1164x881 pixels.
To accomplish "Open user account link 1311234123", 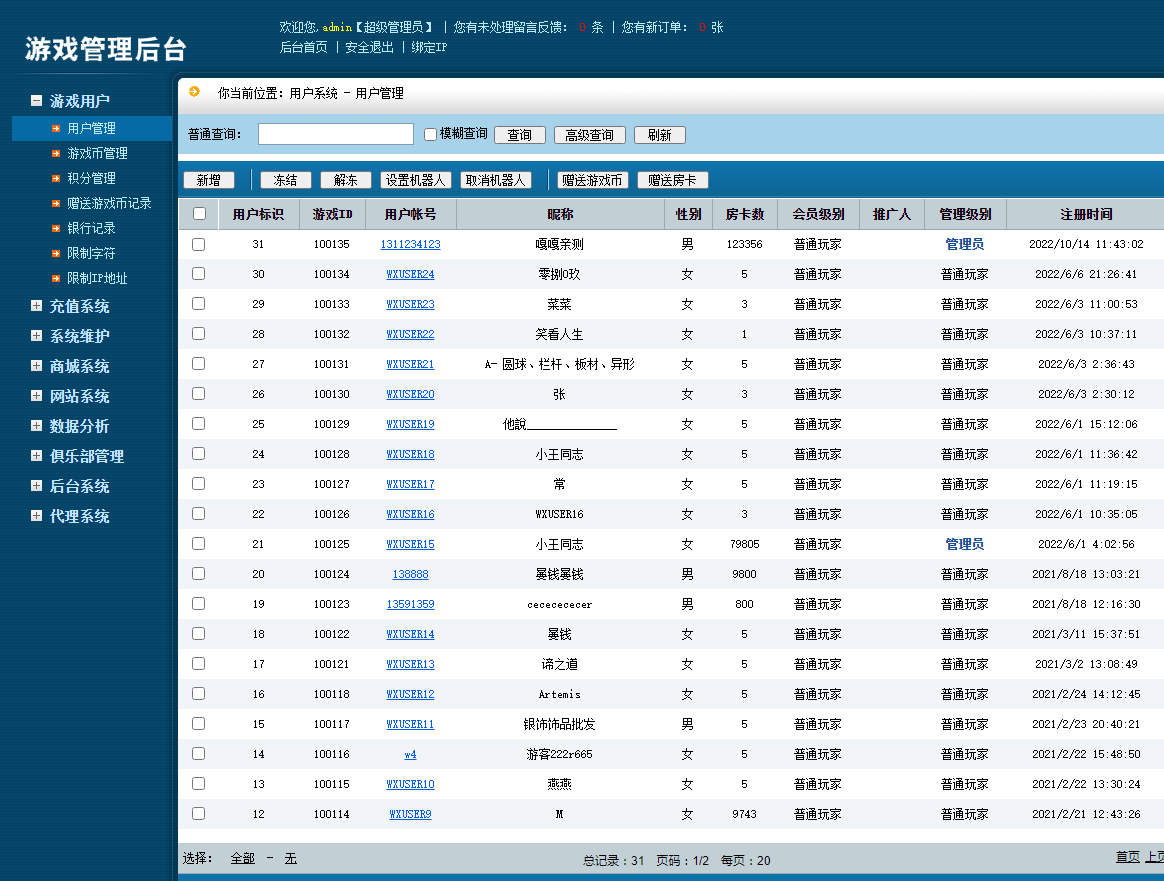I will [x=411, y=244].
